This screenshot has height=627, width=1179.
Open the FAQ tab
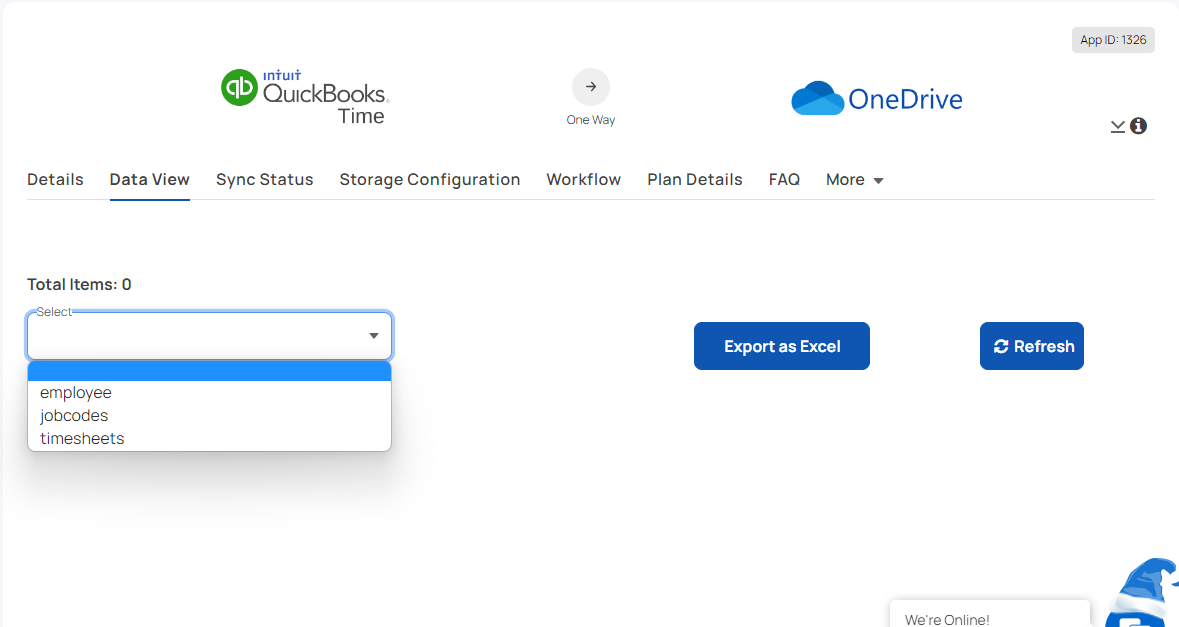784,180
